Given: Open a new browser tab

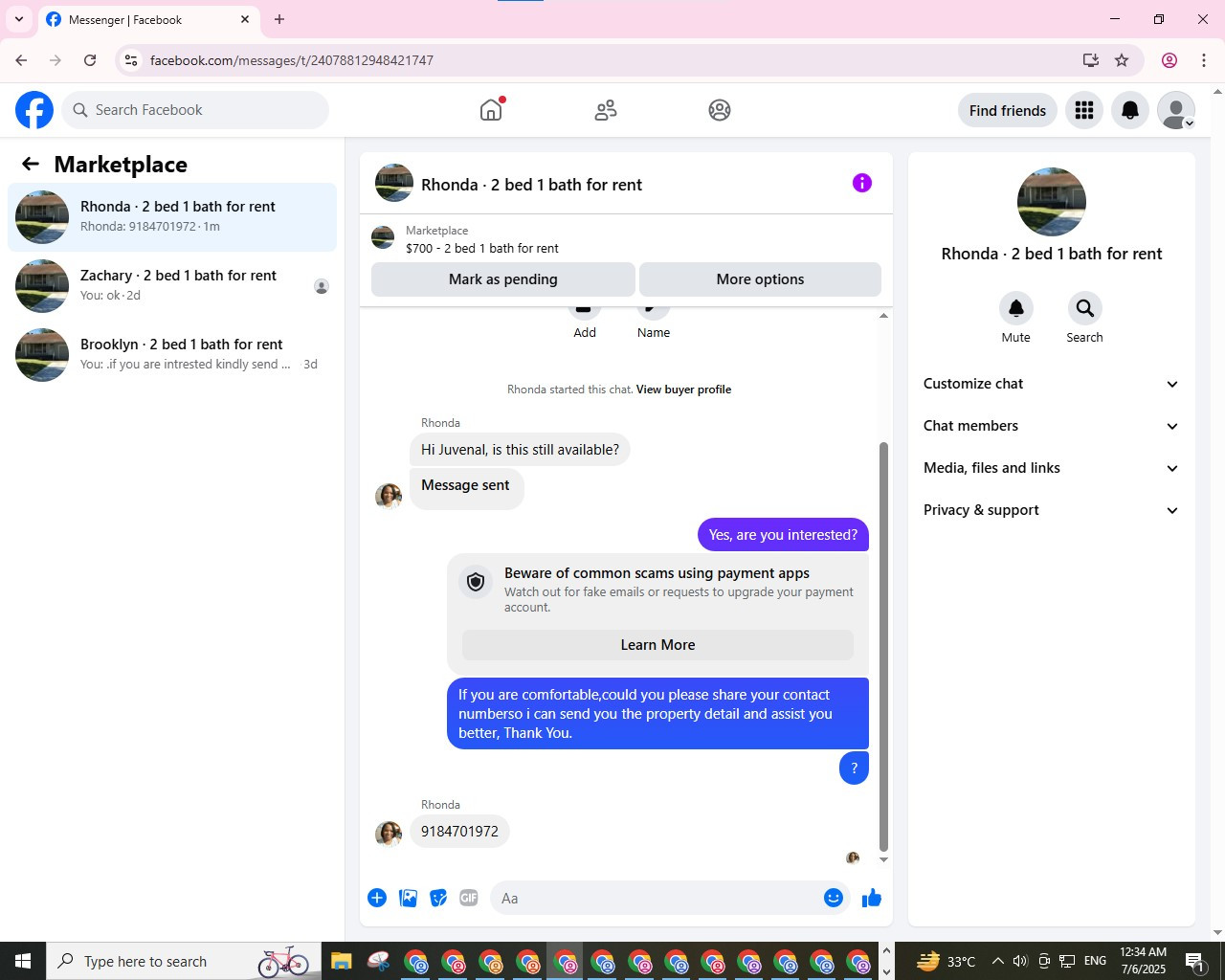Looking at the screenshot, I should tap(279, 19).
